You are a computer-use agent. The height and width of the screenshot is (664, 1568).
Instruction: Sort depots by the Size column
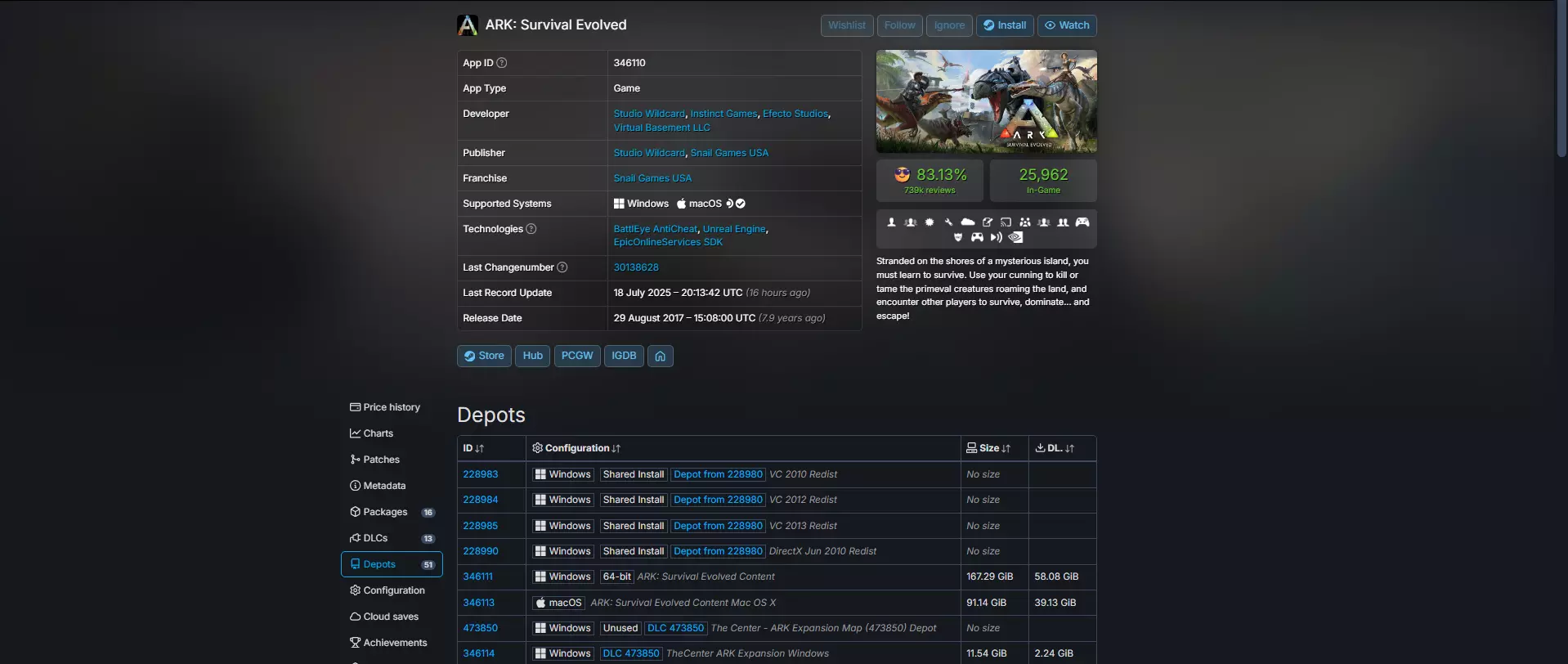[989, 448]
